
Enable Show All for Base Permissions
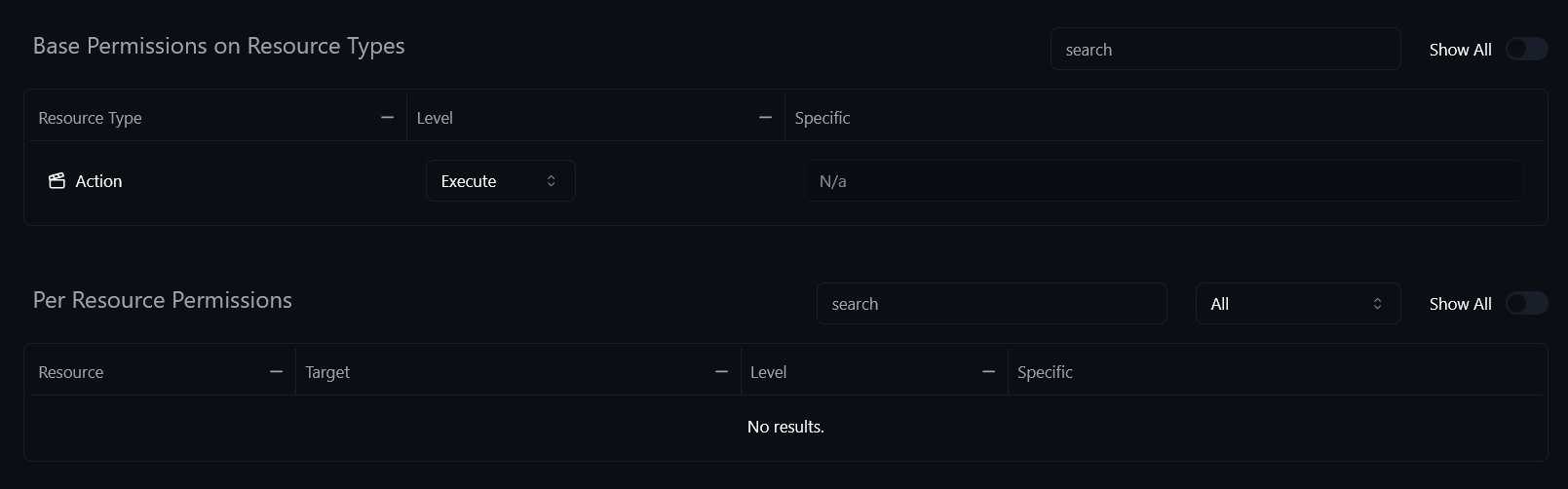1526,50
